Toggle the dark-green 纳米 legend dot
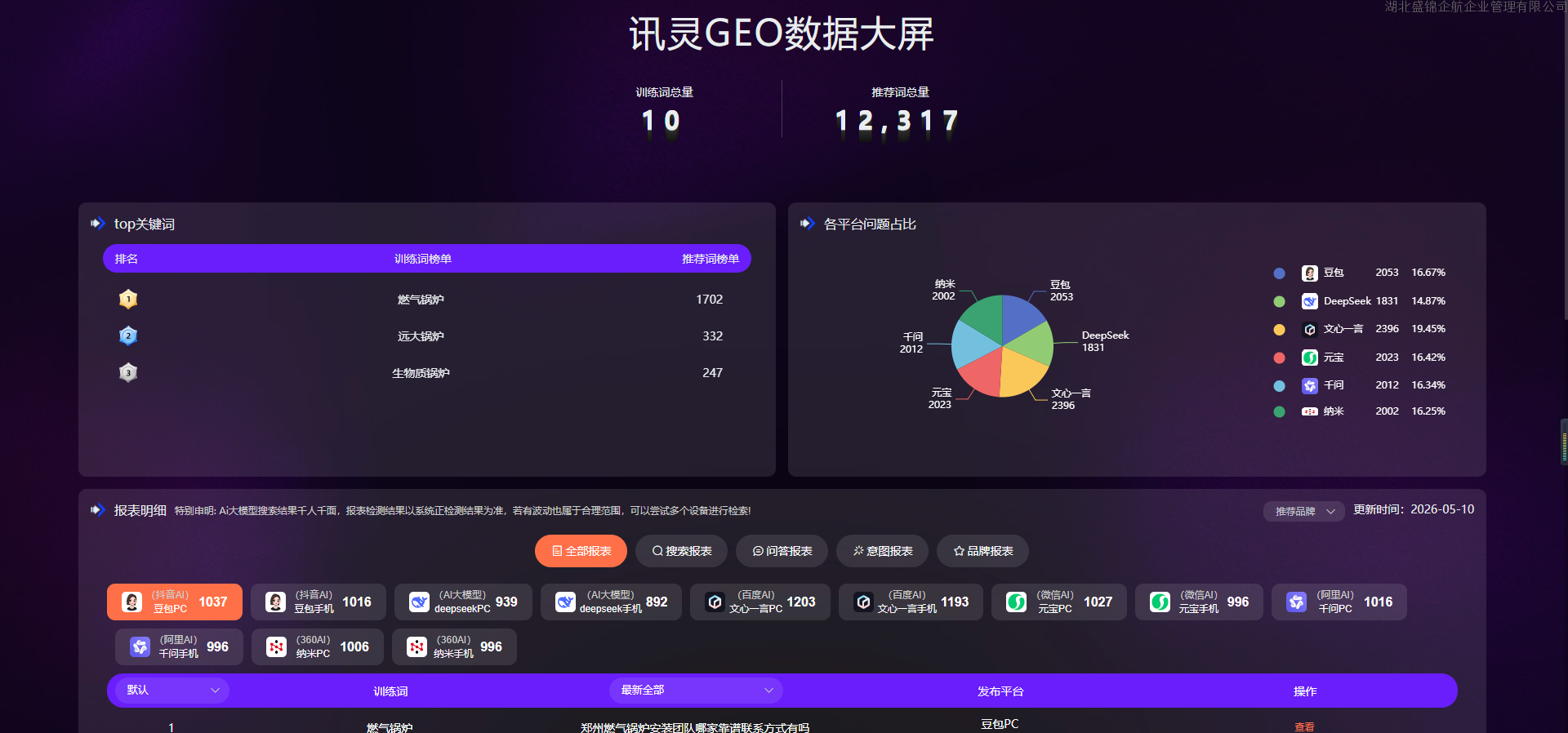Screen dimensions: 1568x733 [1280, 411]
